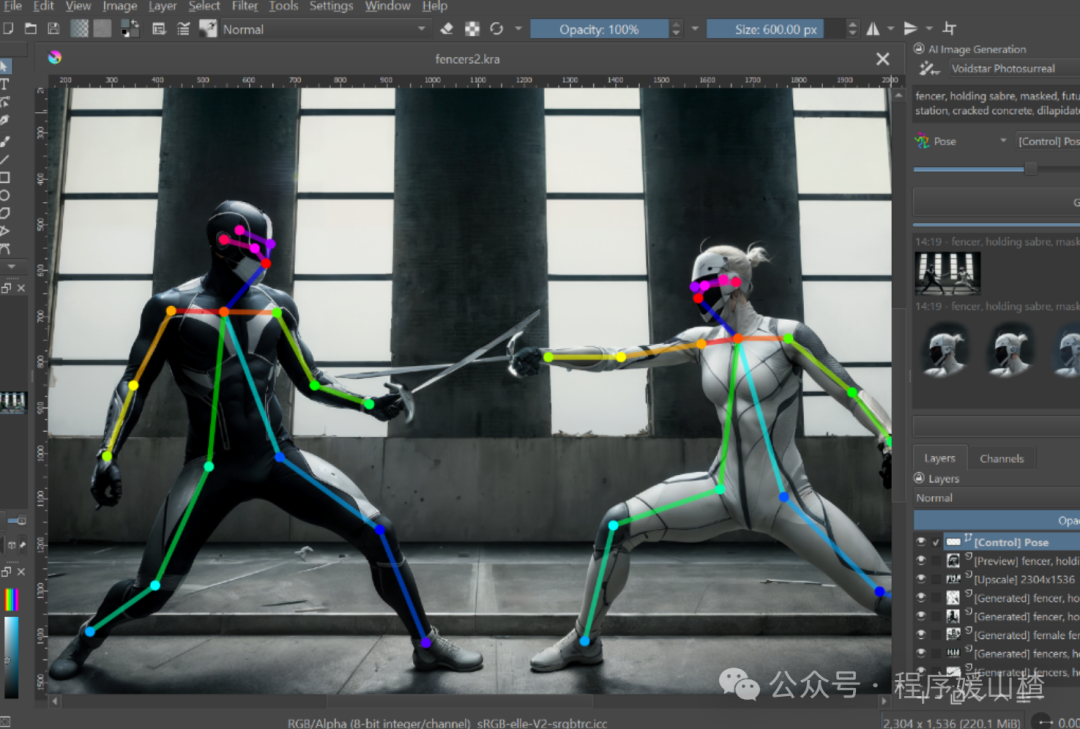The image size is (1080, 729).
Task: Open the [Control] Pose layer selector dropdown
Action: point(1047,141)
